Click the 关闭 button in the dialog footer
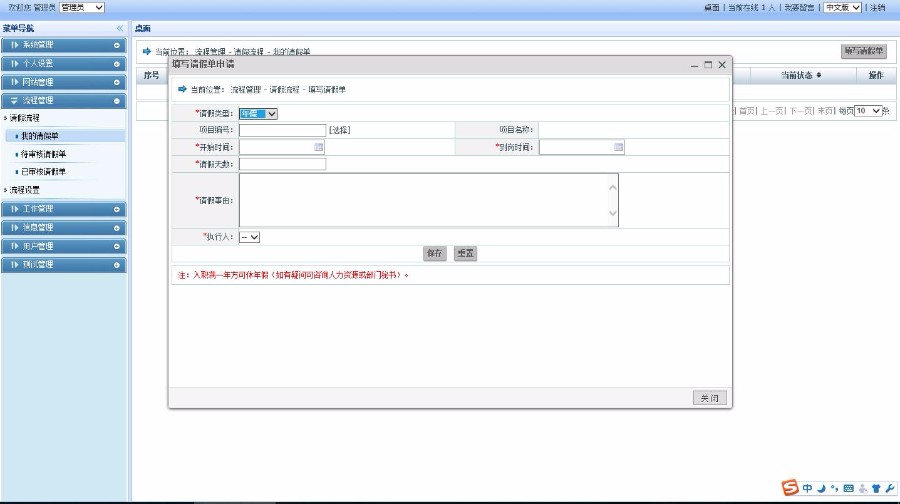900x504 pixels. click(x=709, y=398)
